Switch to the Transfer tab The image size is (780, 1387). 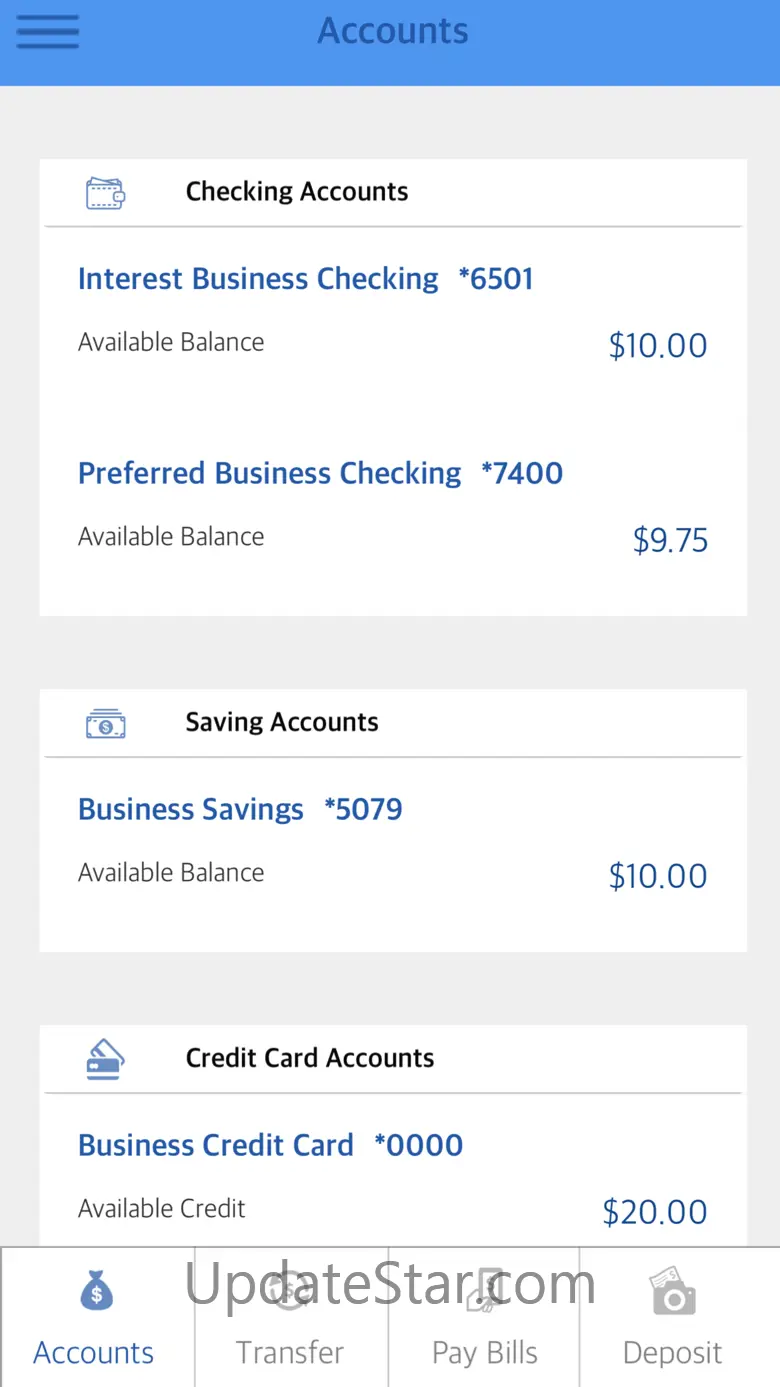(x=290, y=1353)
